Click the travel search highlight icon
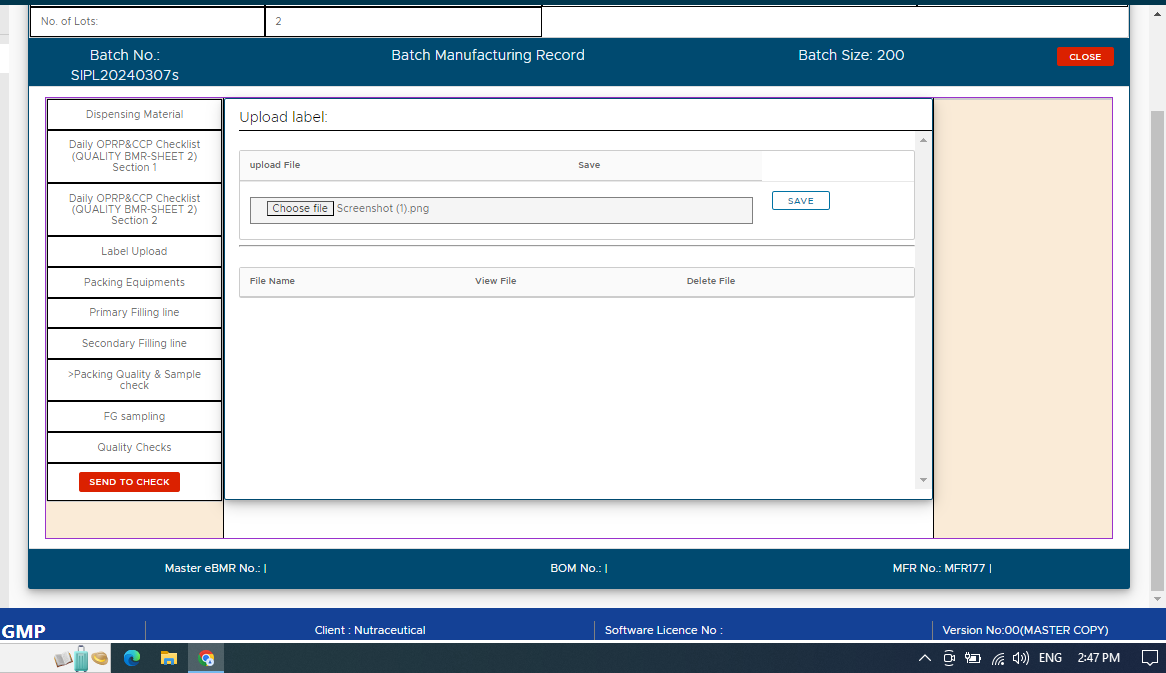This screenshot has width=1166, height=673. [x=81, y=658]
